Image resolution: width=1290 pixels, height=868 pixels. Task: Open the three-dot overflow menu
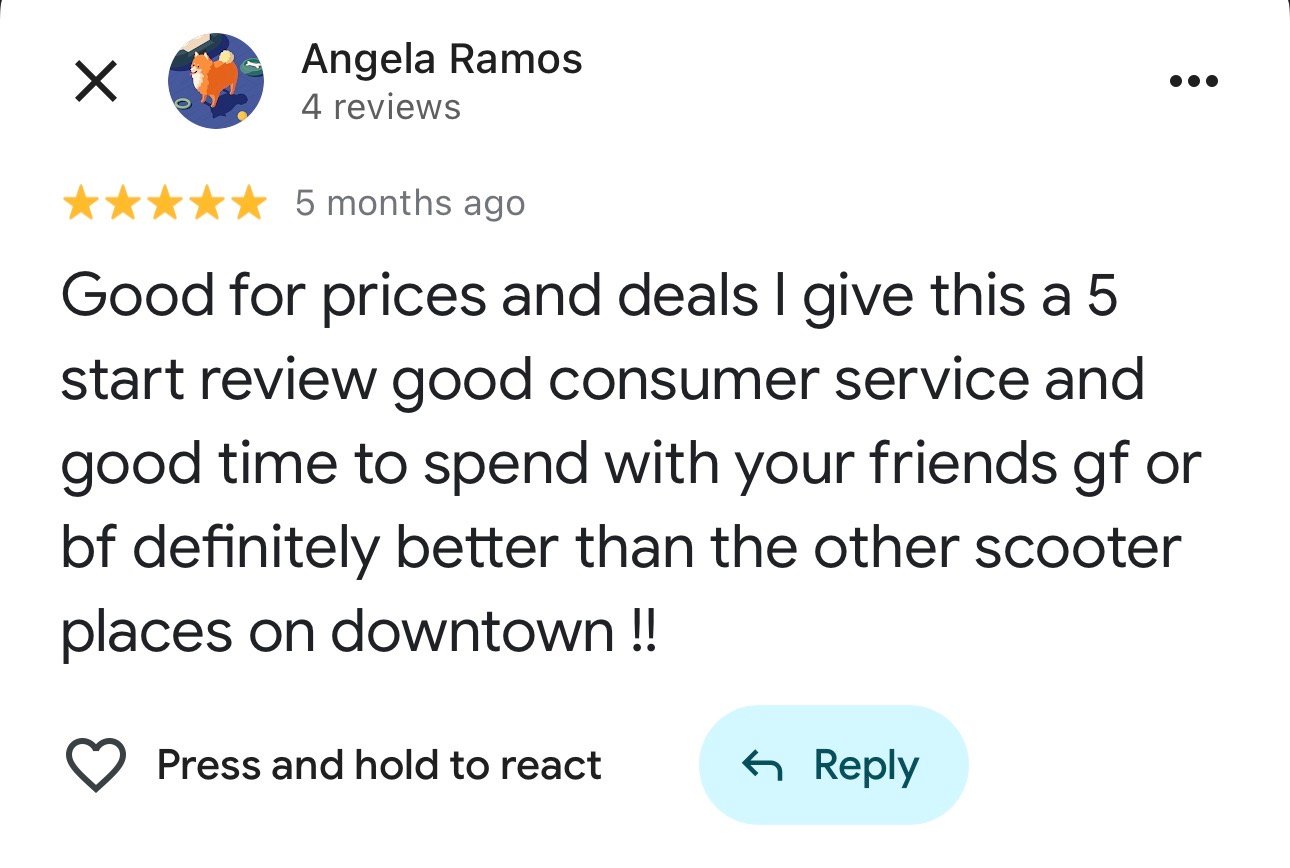1193,80
